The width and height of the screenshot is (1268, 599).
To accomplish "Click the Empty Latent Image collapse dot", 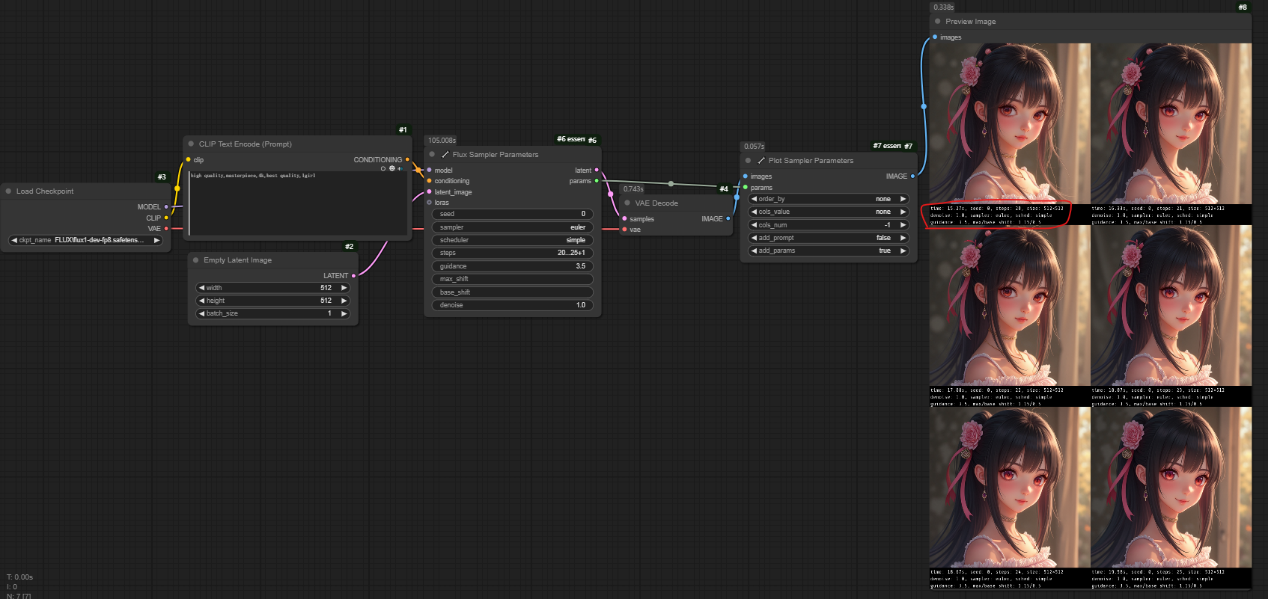I will click(x=194, y=260).
